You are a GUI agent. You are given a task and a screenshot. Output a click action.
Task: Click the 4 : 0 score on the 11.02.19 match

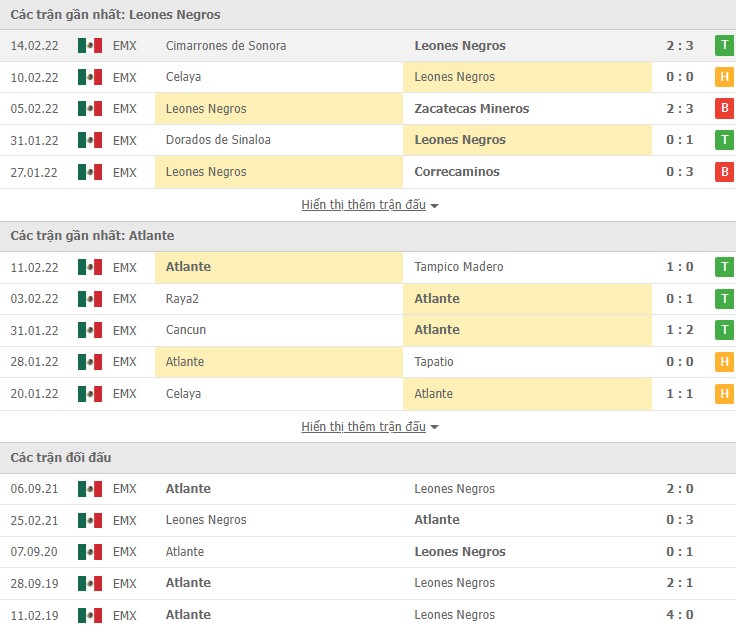point(680,615)
